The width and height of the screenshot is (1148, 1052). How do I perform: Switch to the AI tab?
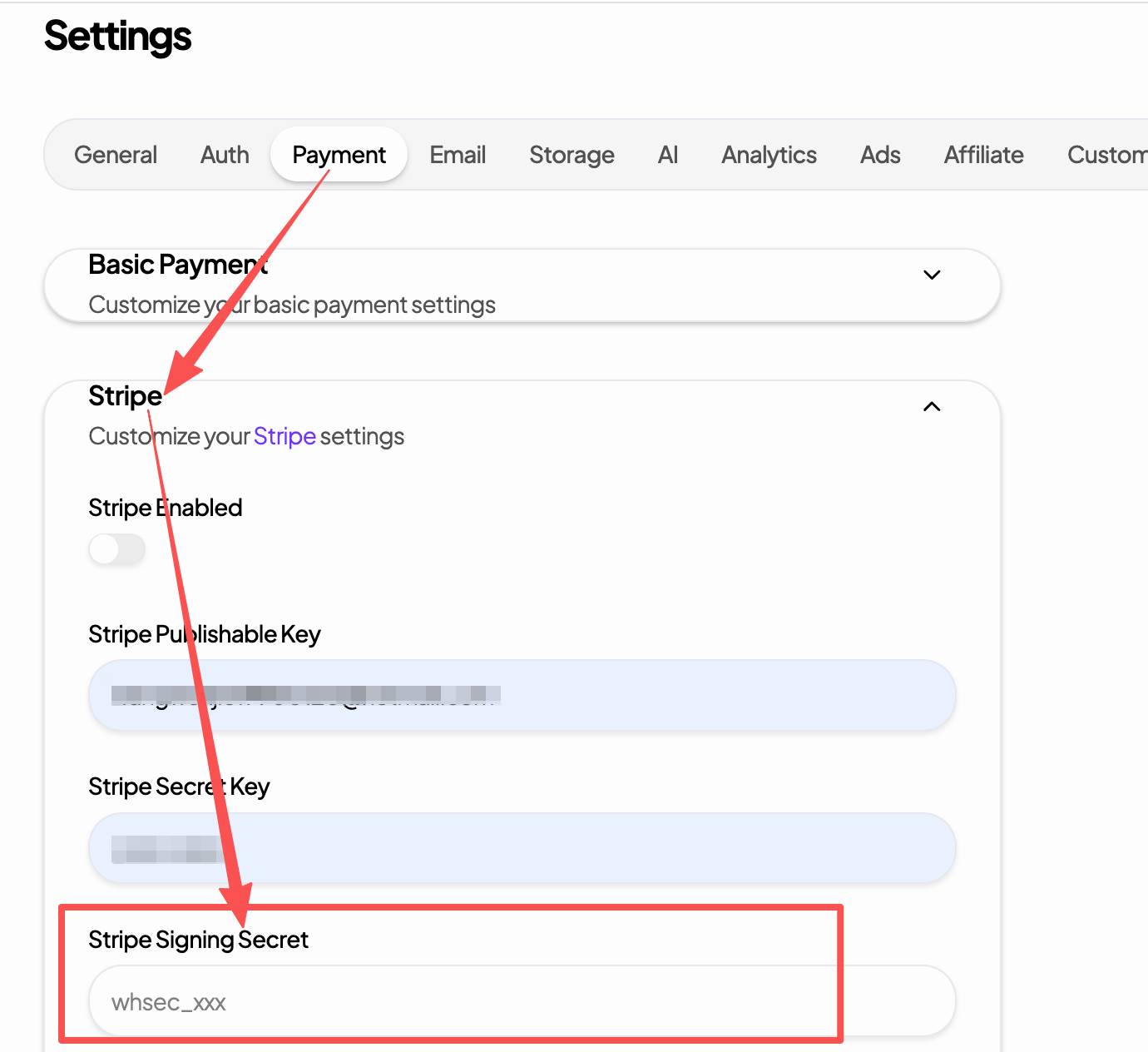tap(668, 155)
